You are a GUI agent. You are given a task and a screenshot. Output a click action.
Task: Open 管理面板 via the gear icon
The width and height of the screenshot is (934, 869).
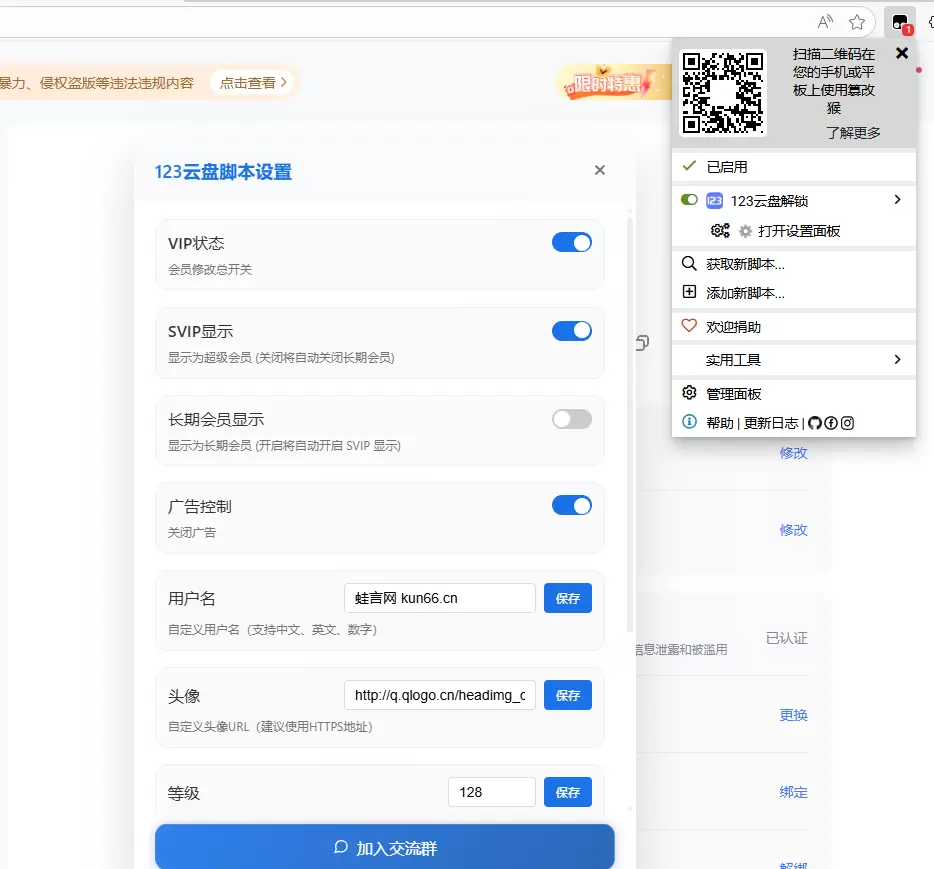click(x=688, y=393)
